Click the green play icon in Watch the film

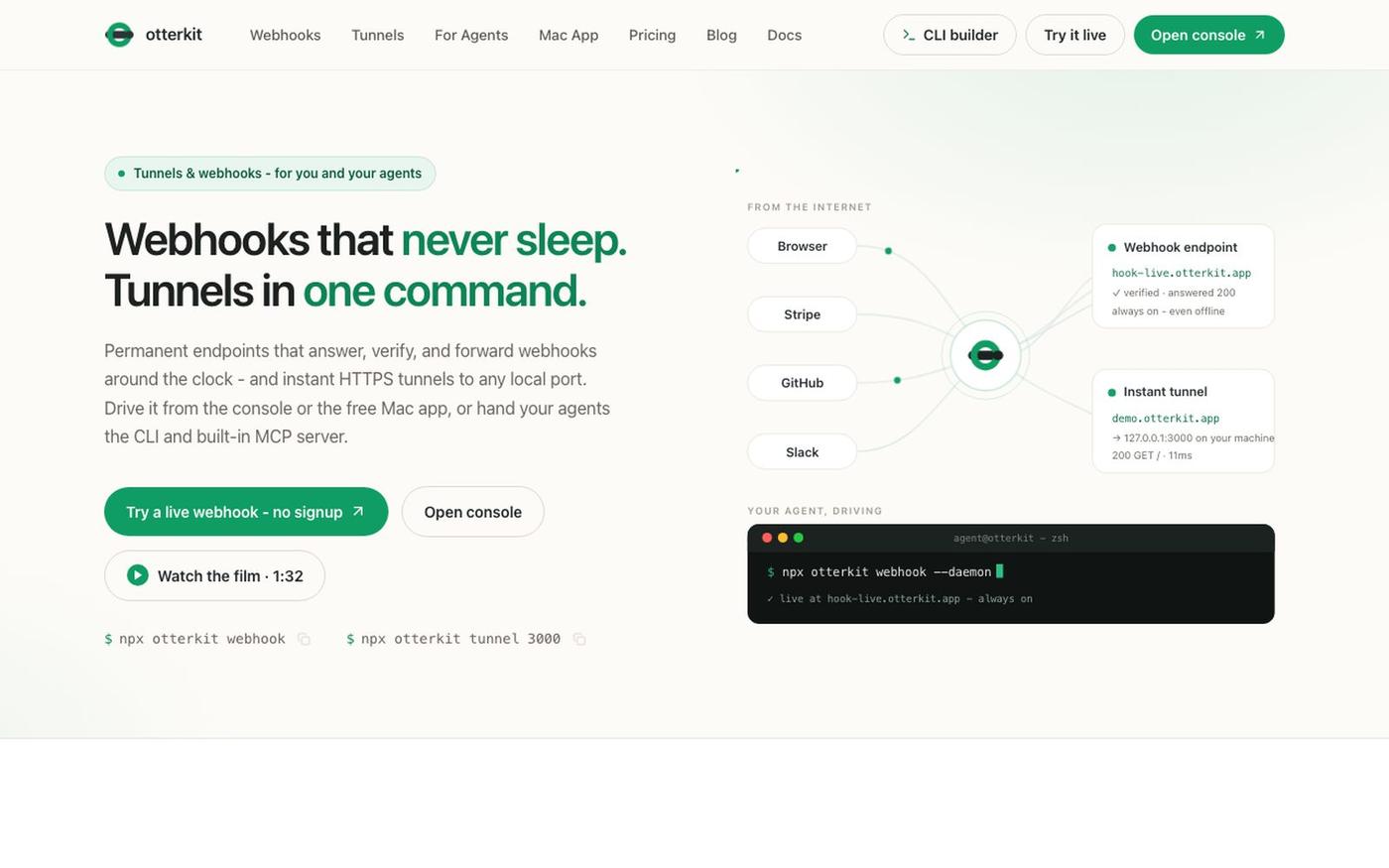(138, 575)
